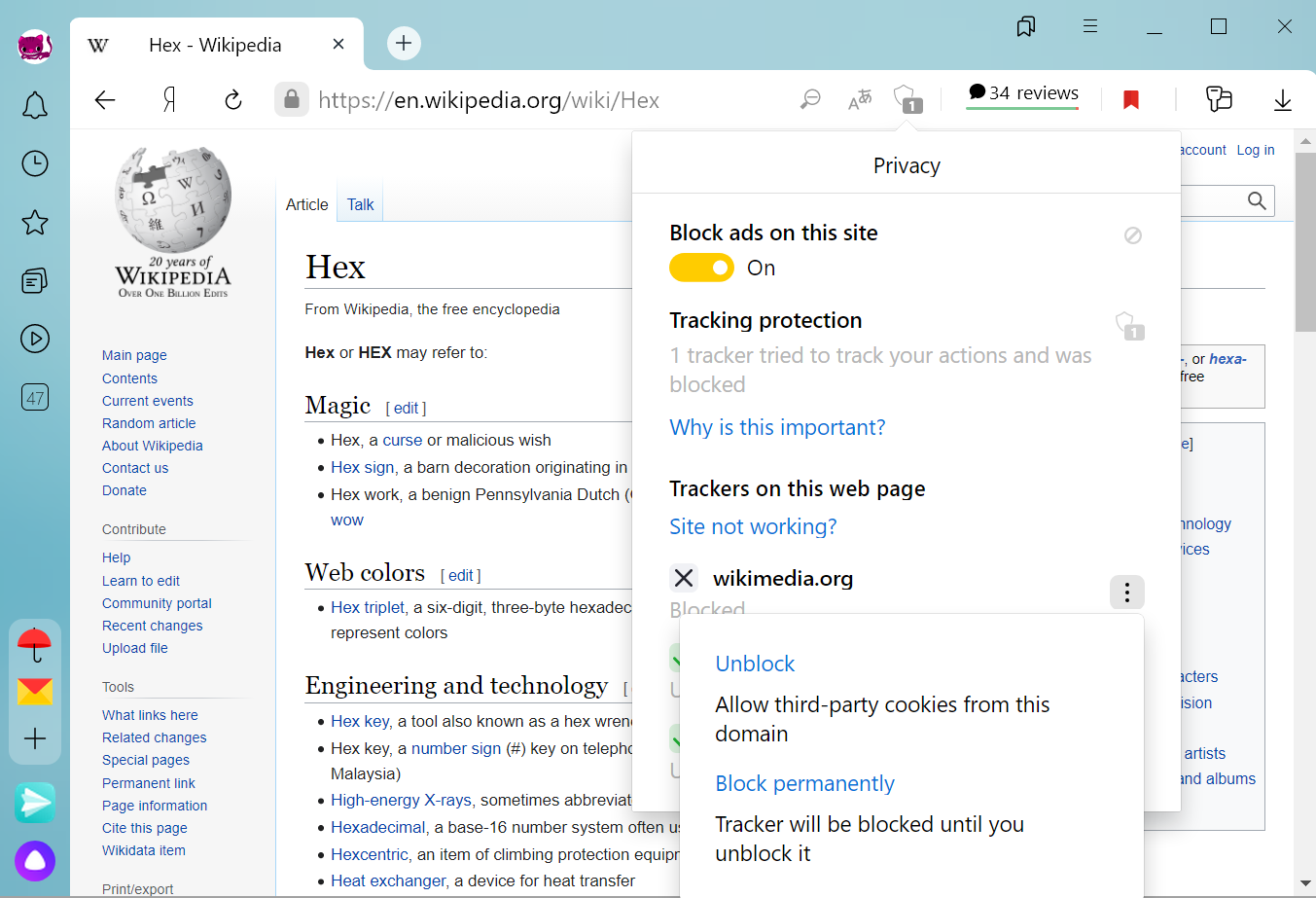Click the padlock connection security icon

[x=291, y=99]
